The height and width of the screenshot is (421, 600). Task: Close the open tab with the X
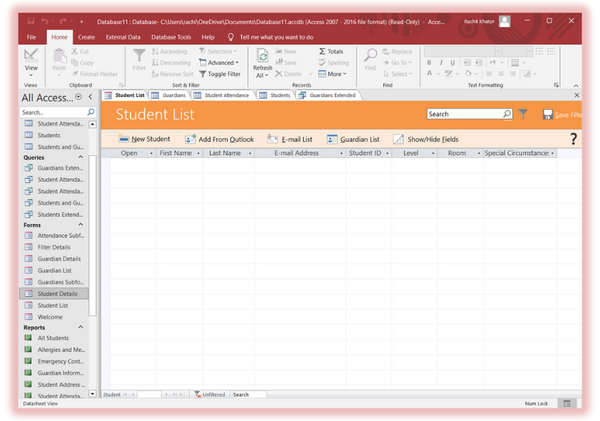pos(577,95)
